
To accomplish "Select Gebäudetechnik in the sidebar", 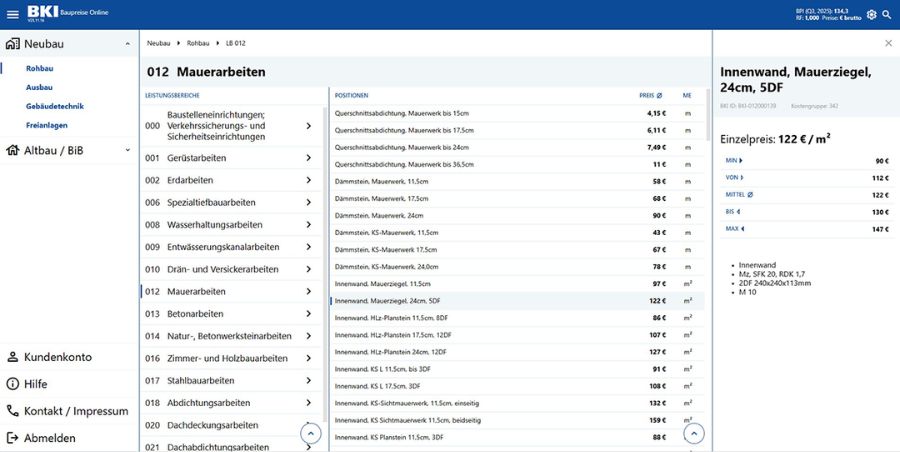I will pos(55,106).
